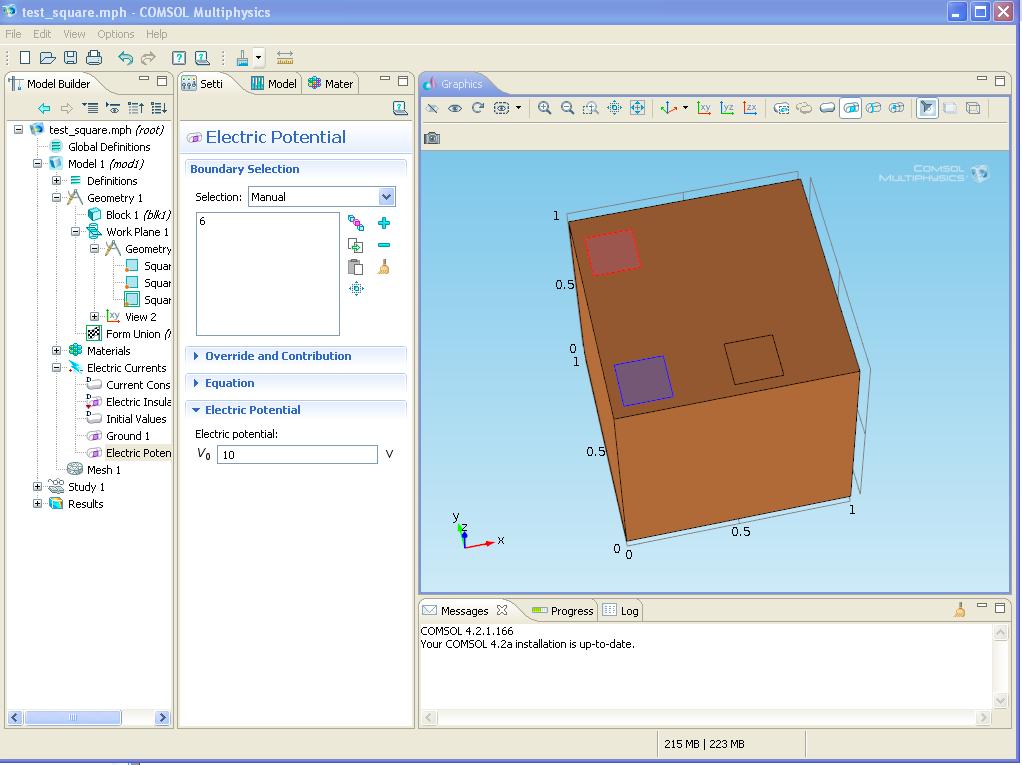Take an image snapshot with the camera icon
The image size is (1022, 765).
point(431,138)
